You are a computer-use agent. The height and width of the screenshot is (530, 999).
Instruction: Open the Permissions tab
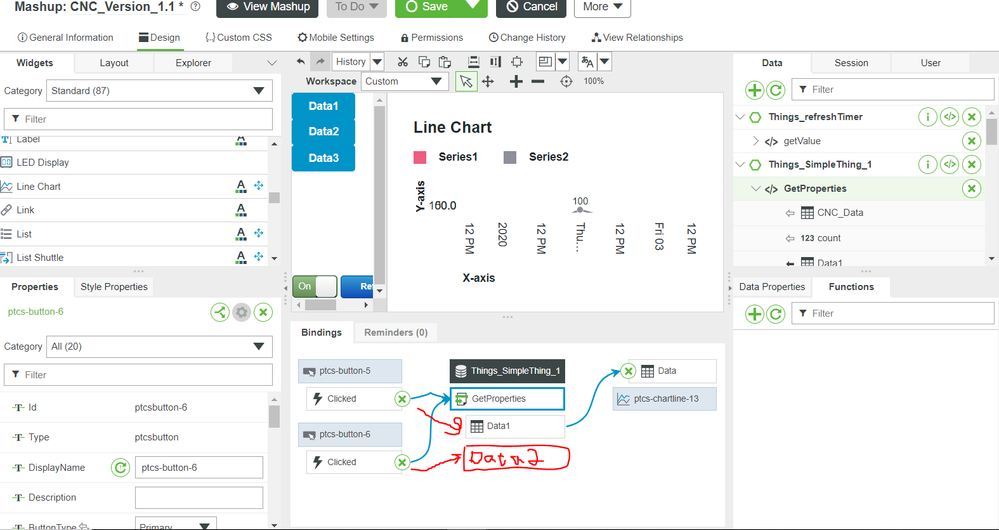click(x=431, y=38)
